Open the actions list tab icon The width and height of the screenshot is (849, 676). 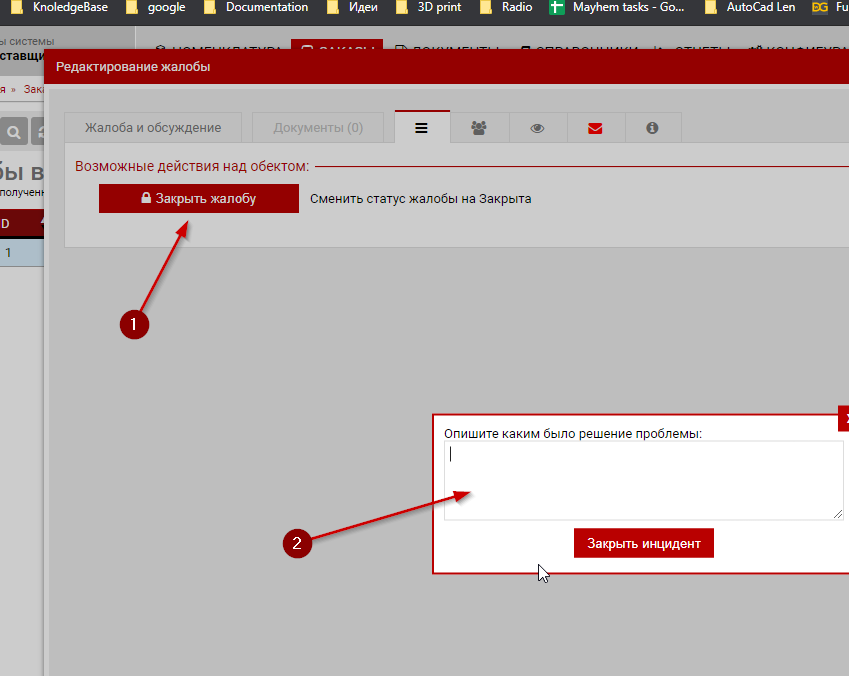[x=422, y=128]
